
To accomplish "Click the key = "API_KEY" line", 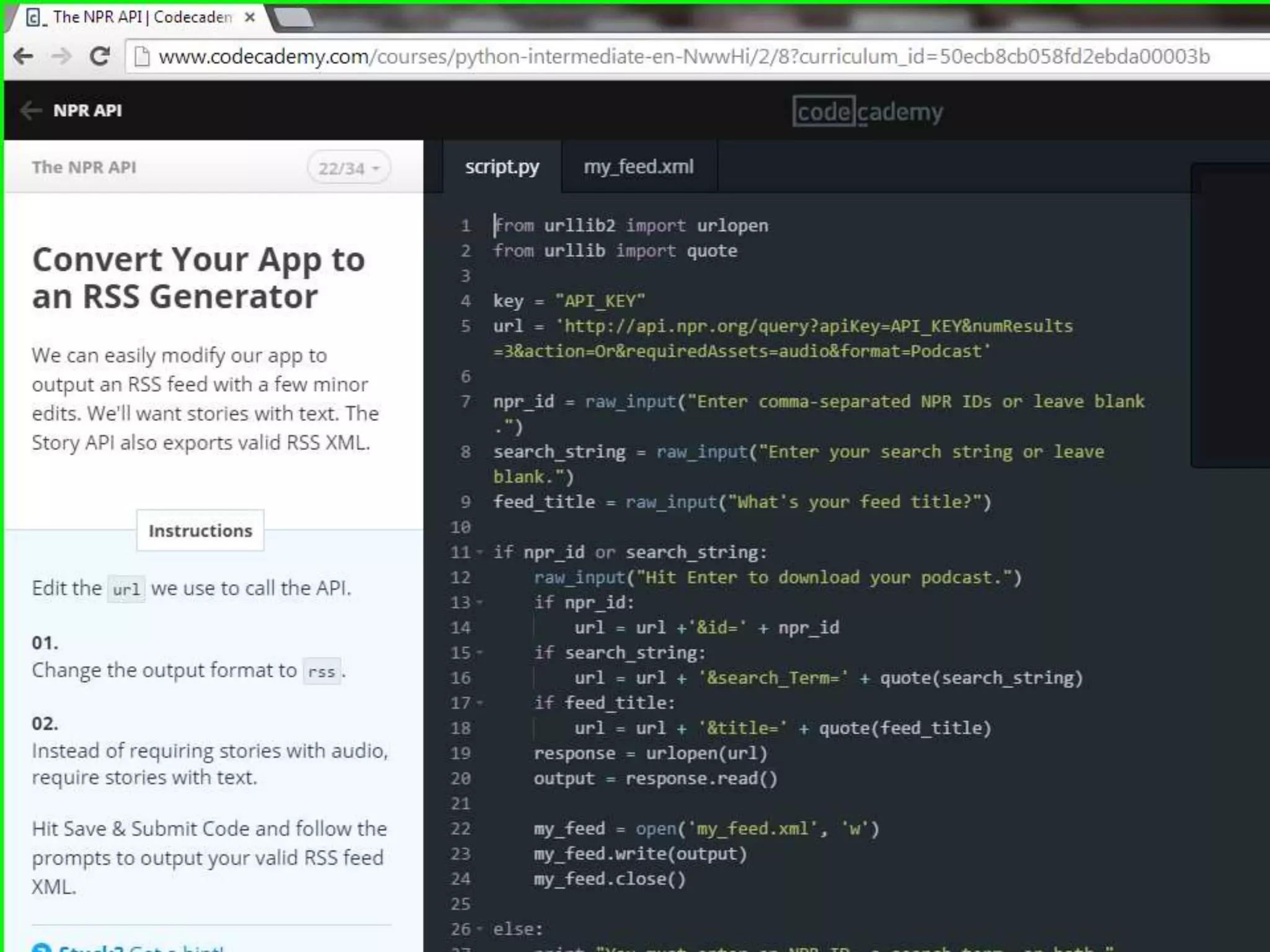I will pos(569,301).
